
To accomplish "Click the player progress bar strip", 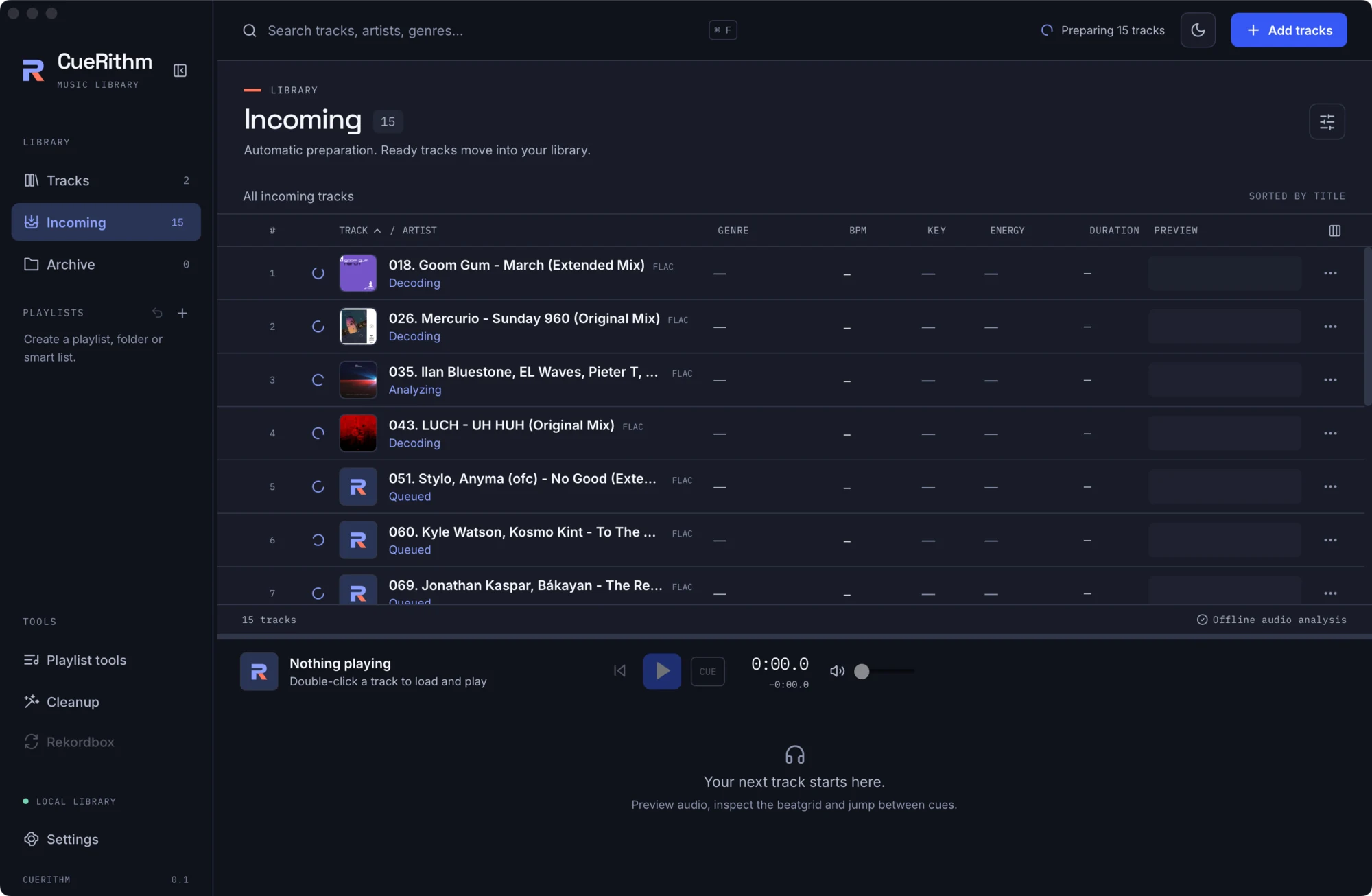I will click(x=794, y=637).
